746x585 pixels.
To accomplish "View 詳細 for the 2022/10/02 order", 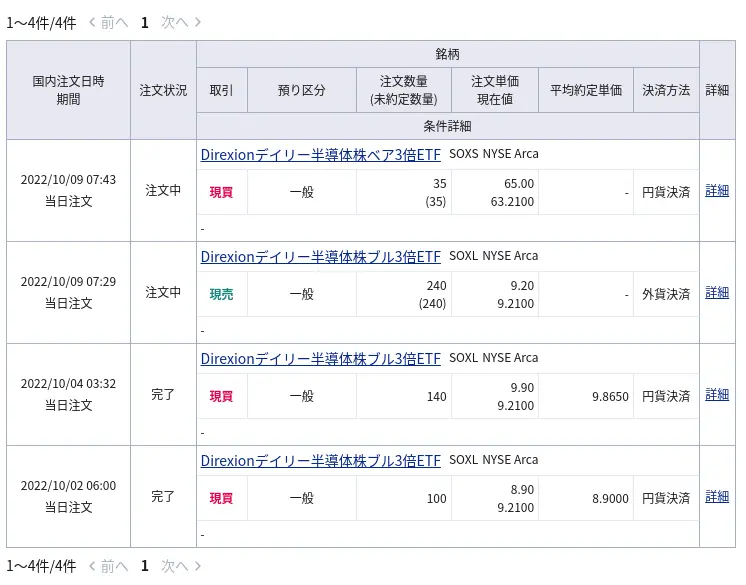I will point(717,497).
